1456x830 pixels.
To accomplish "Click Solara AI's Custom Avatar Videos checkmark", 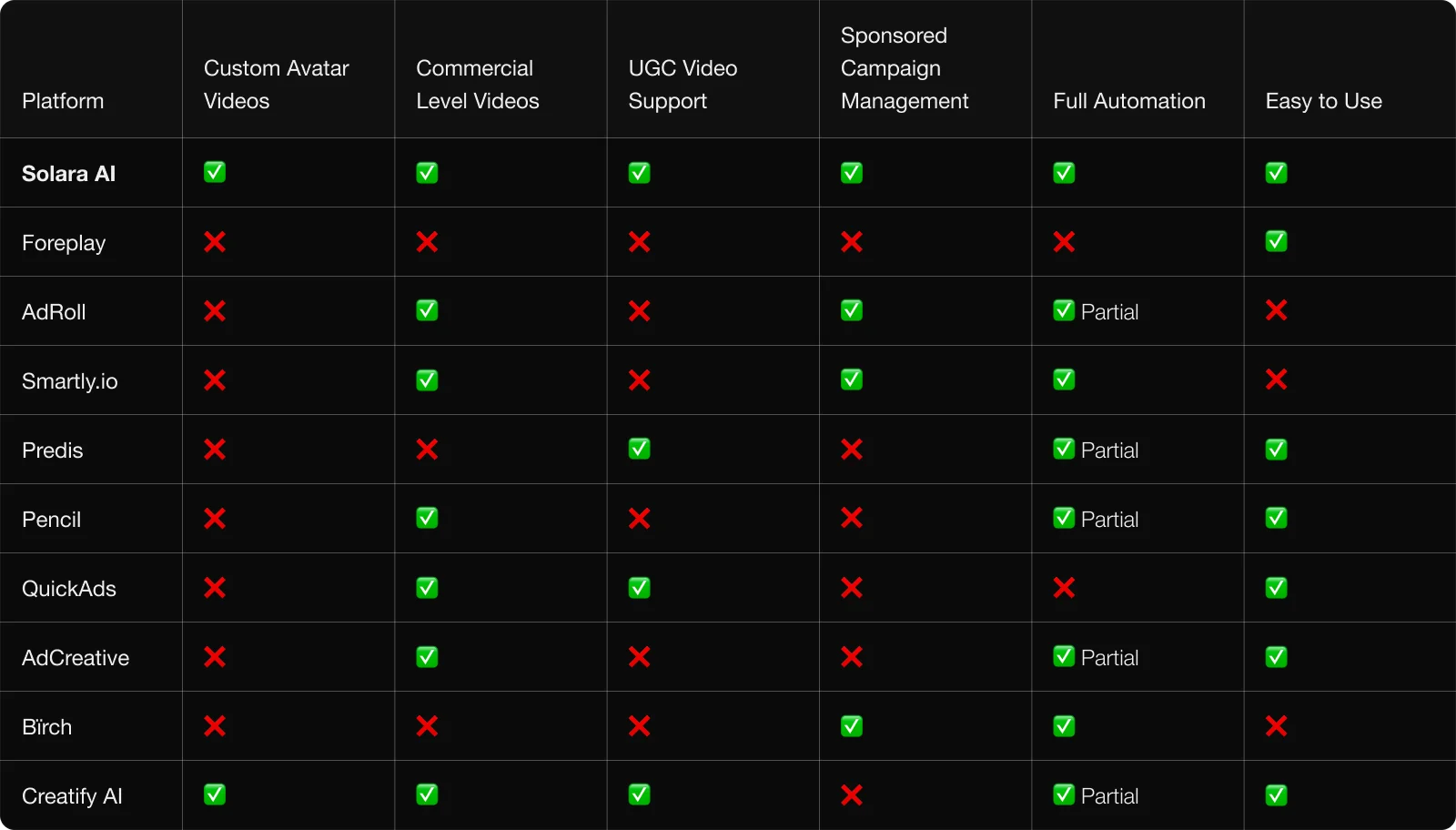I will click(215, 172).
